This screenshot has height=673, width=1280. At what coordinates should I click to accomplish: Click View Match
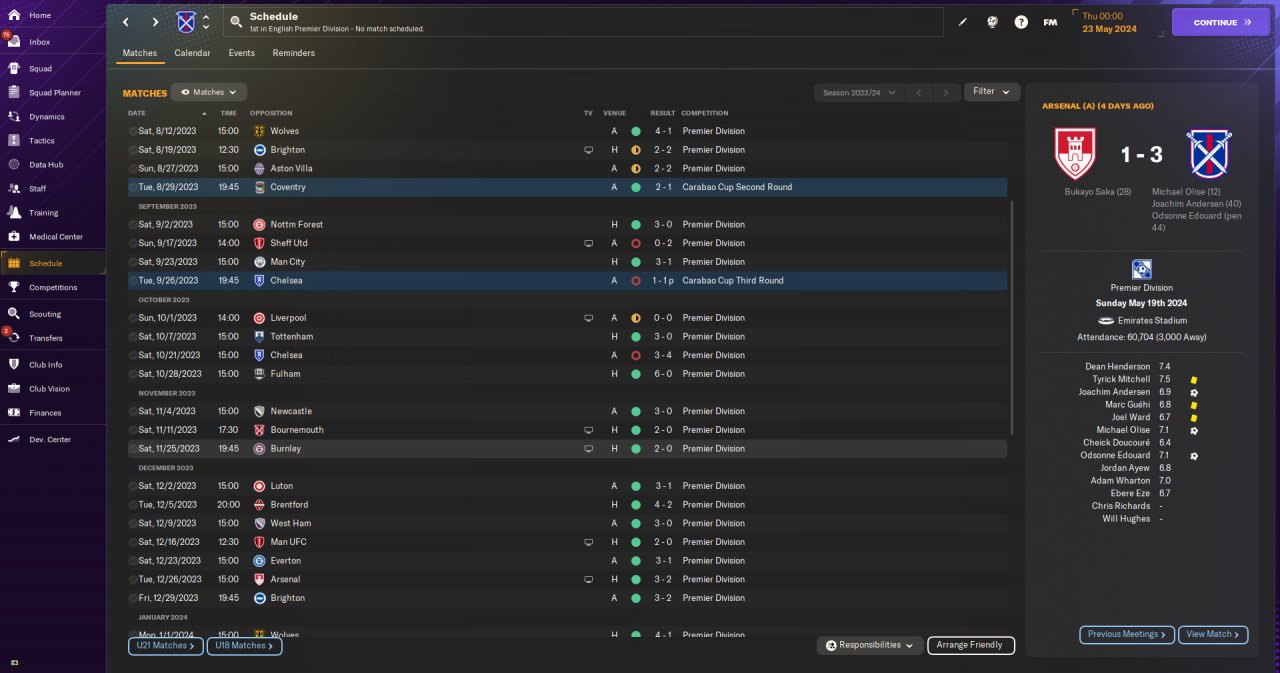(1214, 635)
